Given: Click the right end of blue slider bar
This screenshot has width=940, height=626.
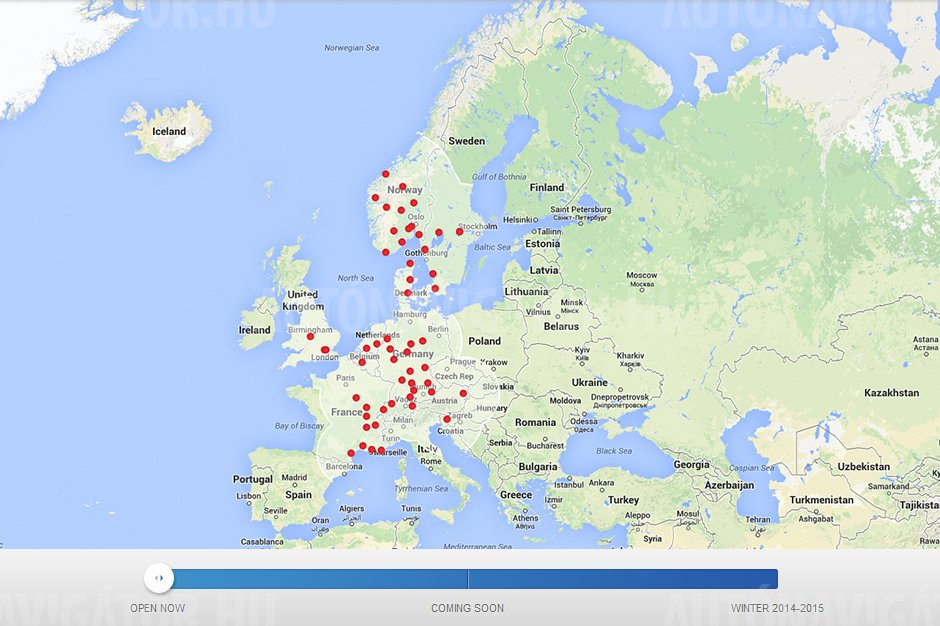Looking at the screenshot, I should pos(774,579).
